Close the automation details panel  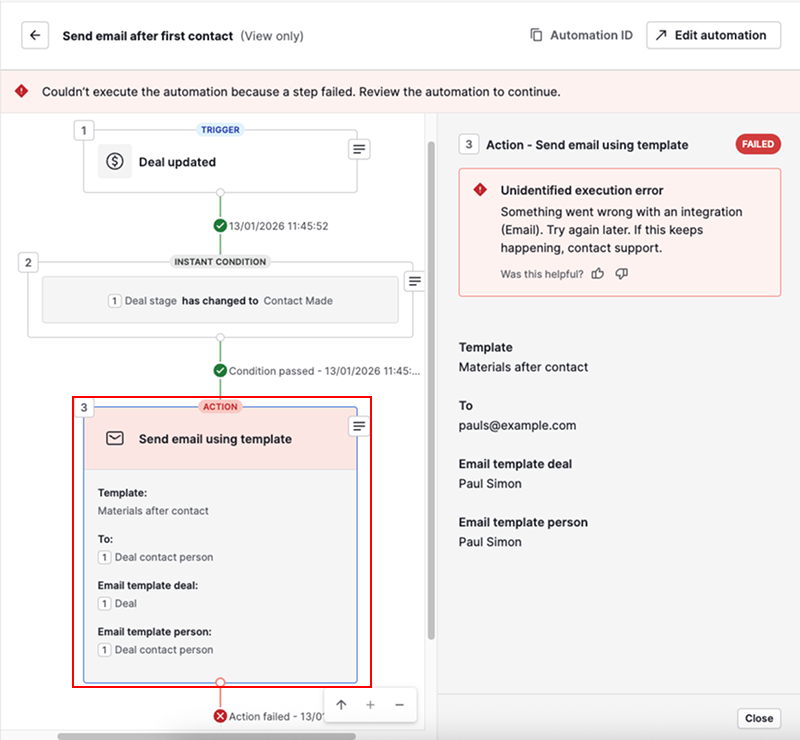click(758, 718)
